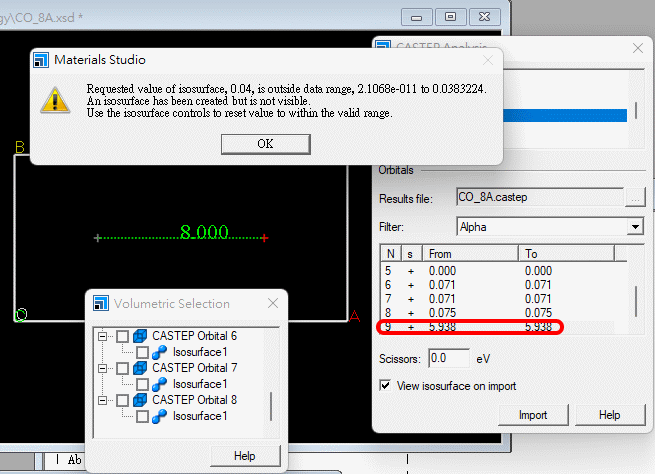Click the From column header in orbitals list
This screenshot has height=474, width=655.
point(470,254)
